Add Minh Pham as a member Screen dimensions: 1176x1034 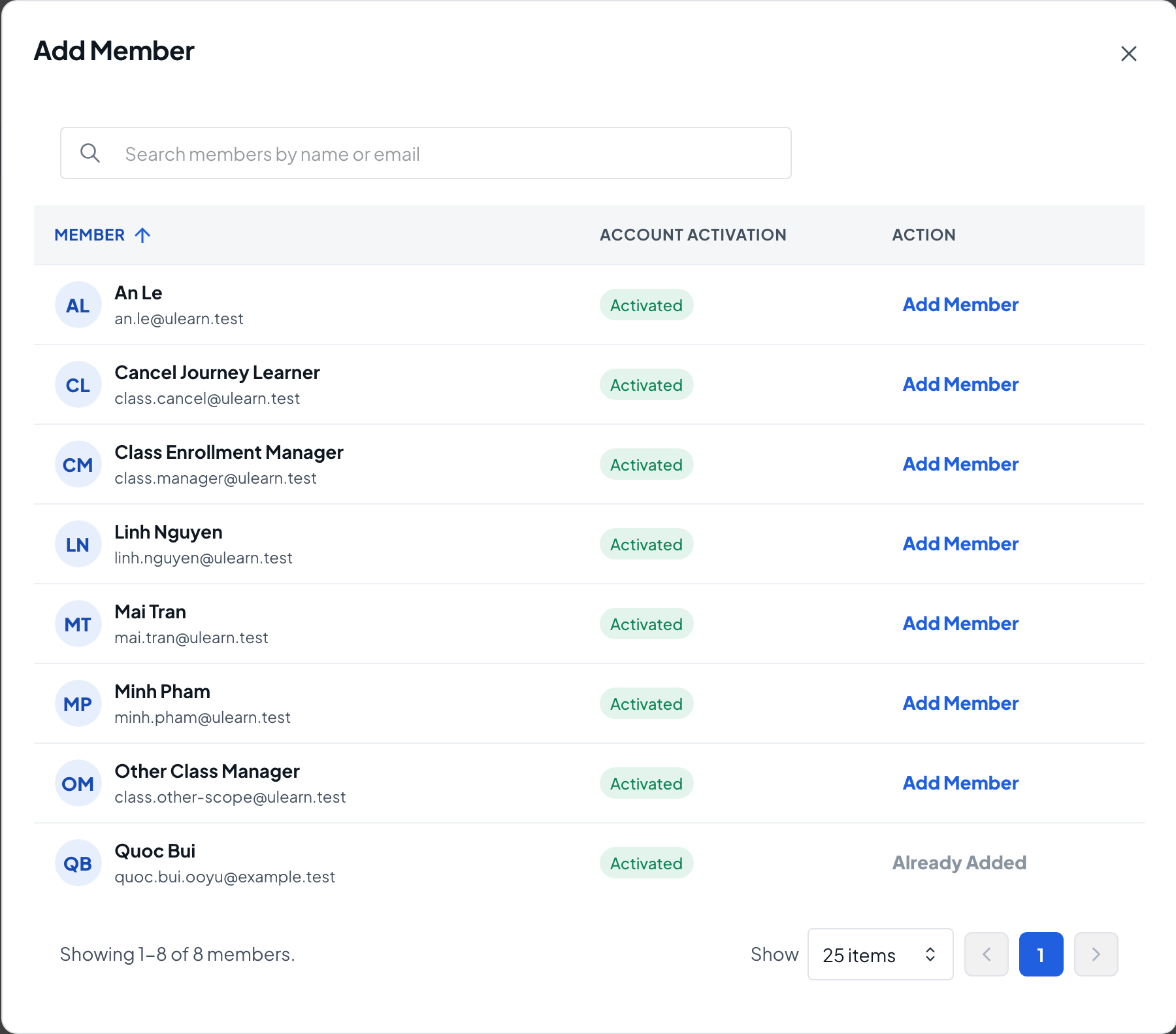pos(960,703)
